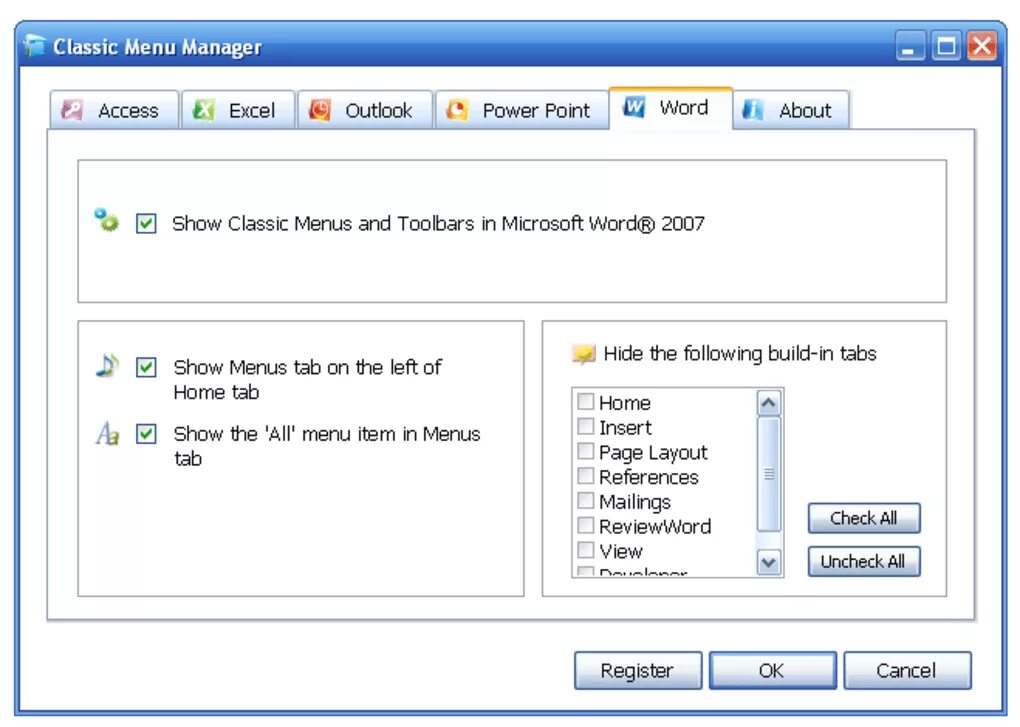Screen dimensions: 1020x727
Task: Click the Power Point tab's orange icon
Action: pyautogui.click(x=457, y=110)
